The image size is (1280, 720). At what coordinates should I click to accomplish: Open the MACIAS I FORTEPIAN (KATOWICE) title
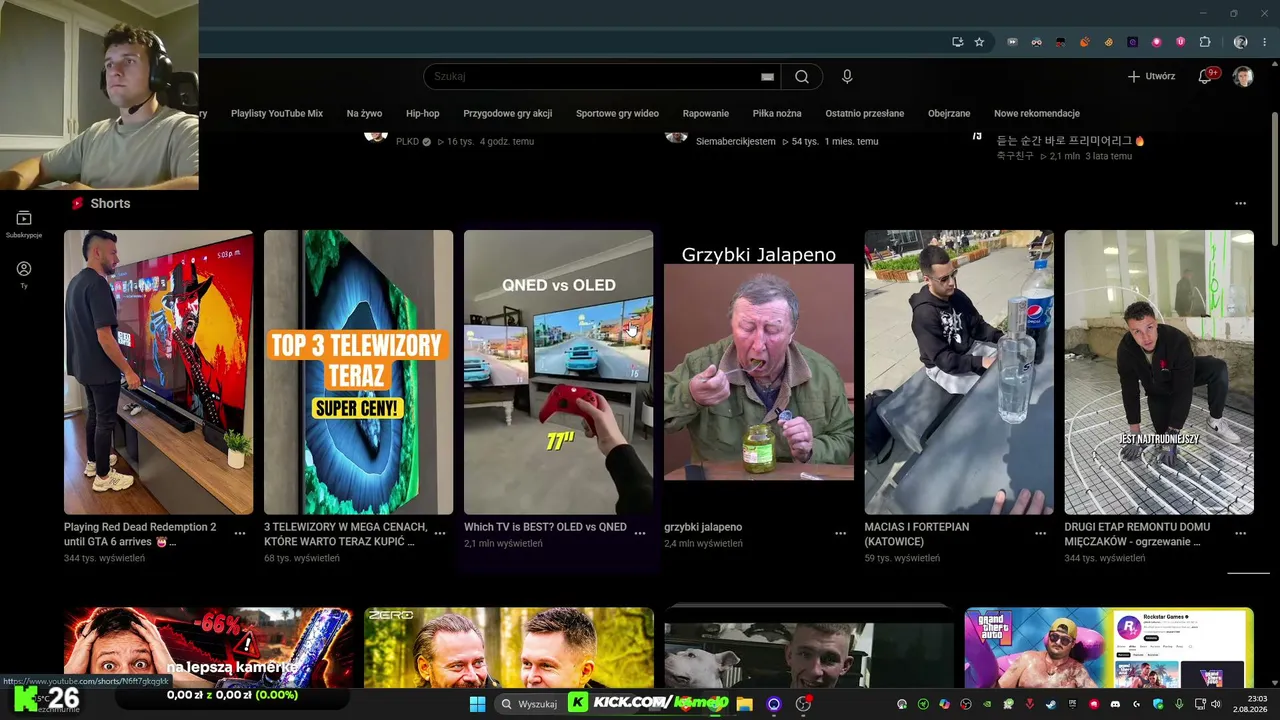click(917, 534)
